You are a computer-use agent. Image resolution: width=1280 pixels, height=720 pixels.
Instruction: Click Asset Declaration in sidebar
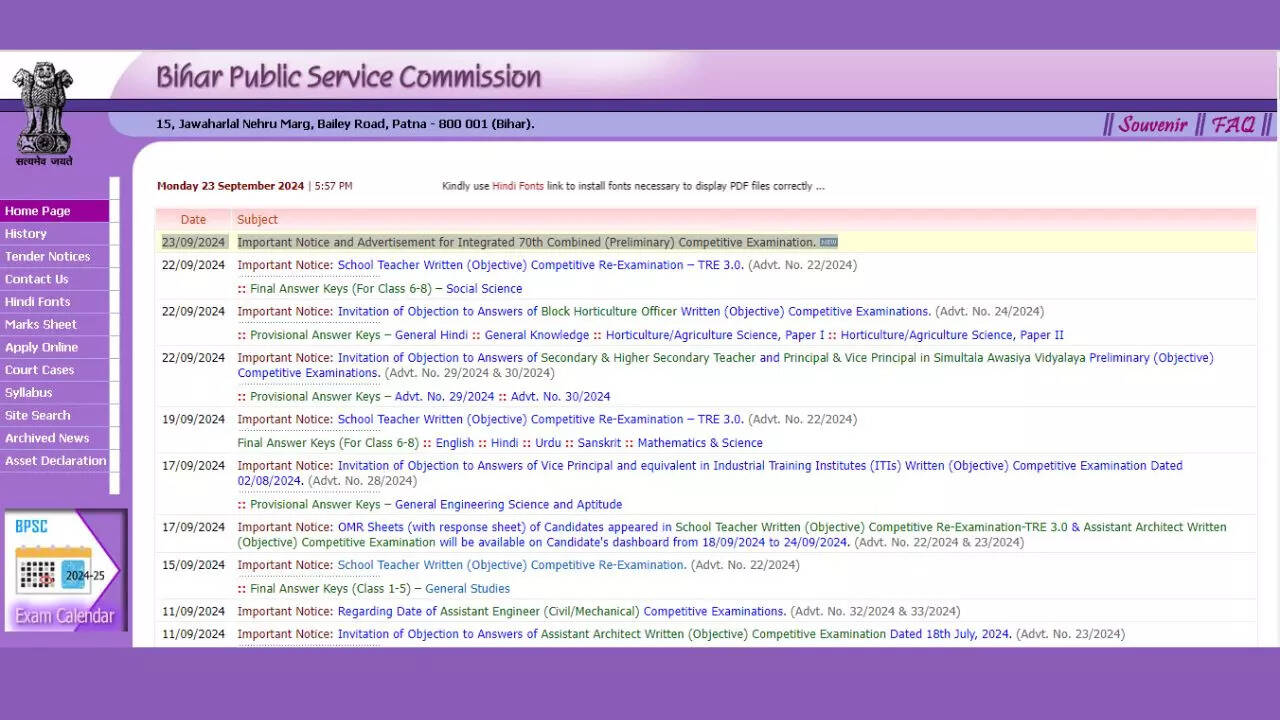click(x=55, y=461)
